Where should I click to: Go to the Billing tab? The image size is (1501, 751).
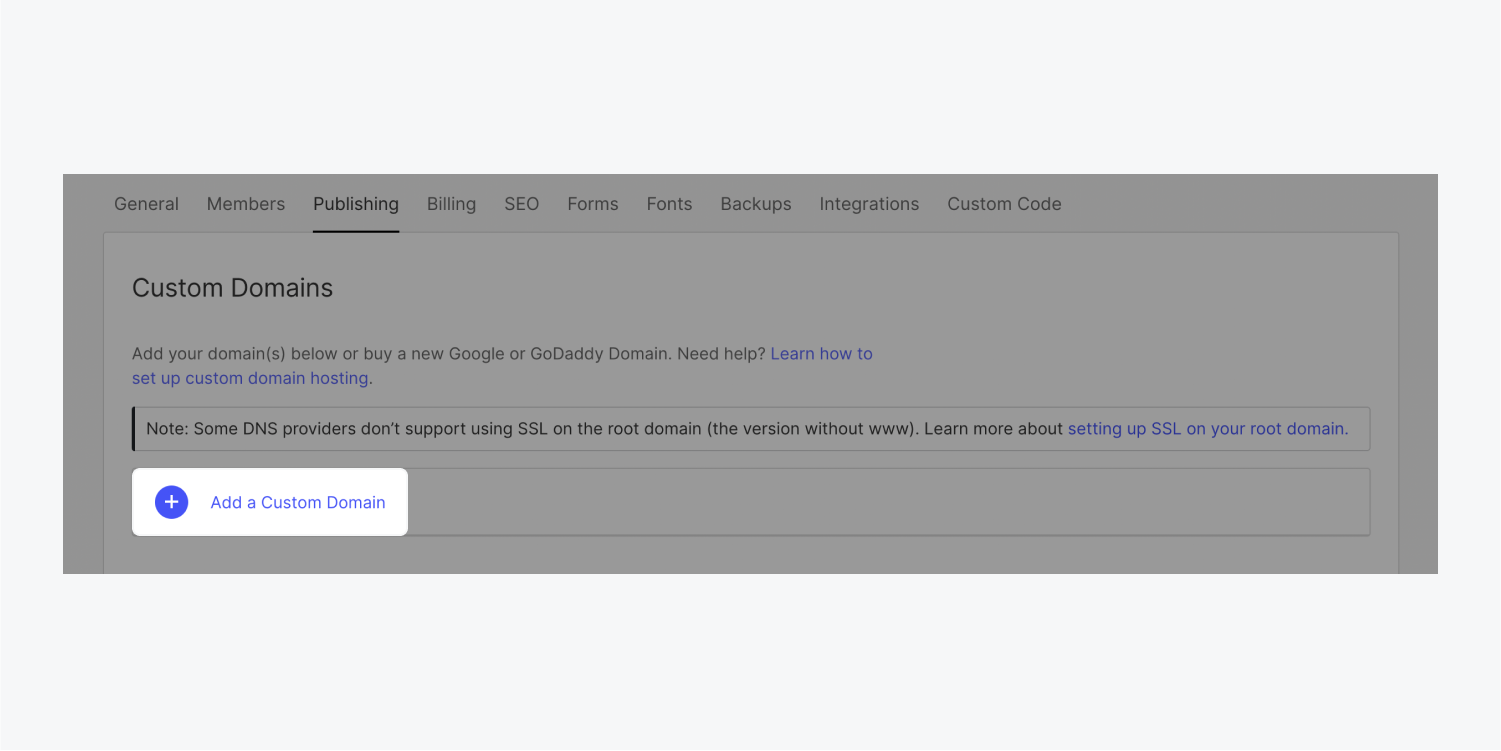coord(451,204)
